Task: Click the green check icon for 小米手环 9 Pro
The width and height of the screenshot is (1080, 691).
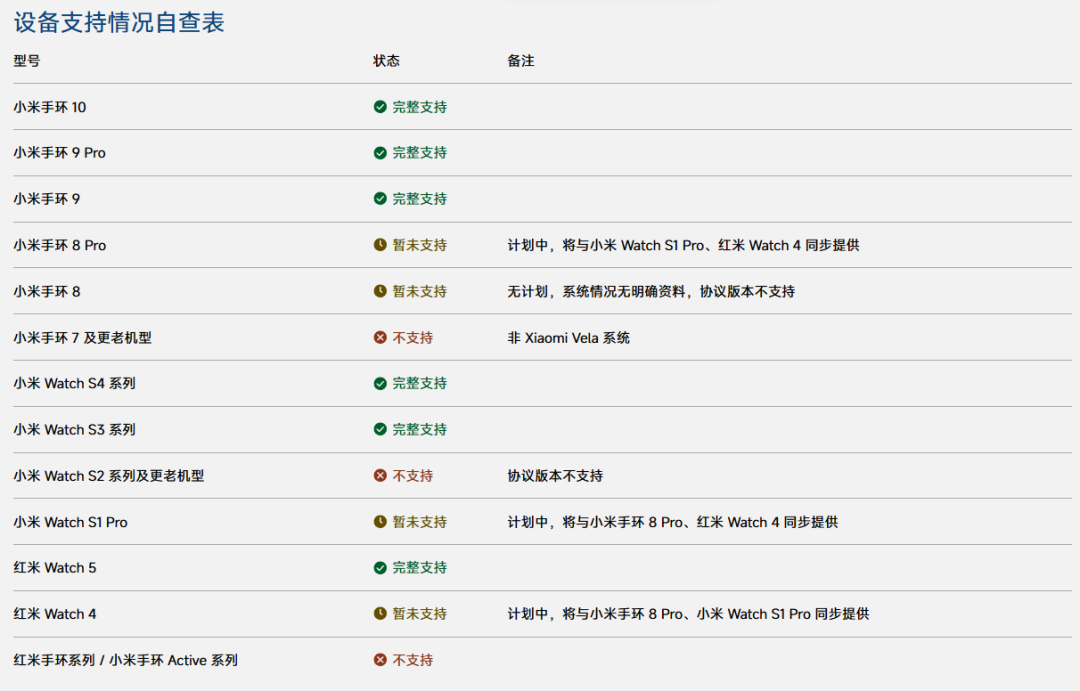Action: 380,153
